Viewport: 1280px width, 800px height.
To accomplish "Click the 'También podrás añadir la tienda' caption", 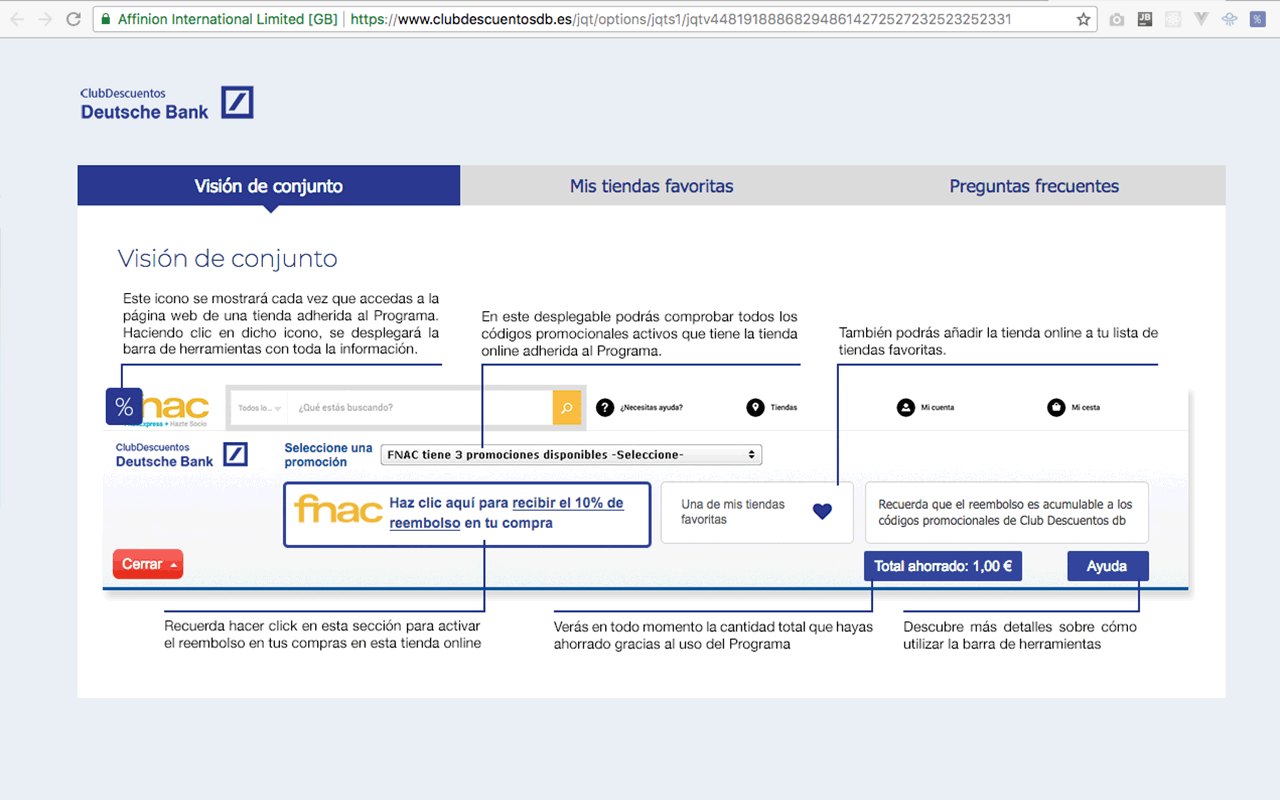I will [998, 341].
